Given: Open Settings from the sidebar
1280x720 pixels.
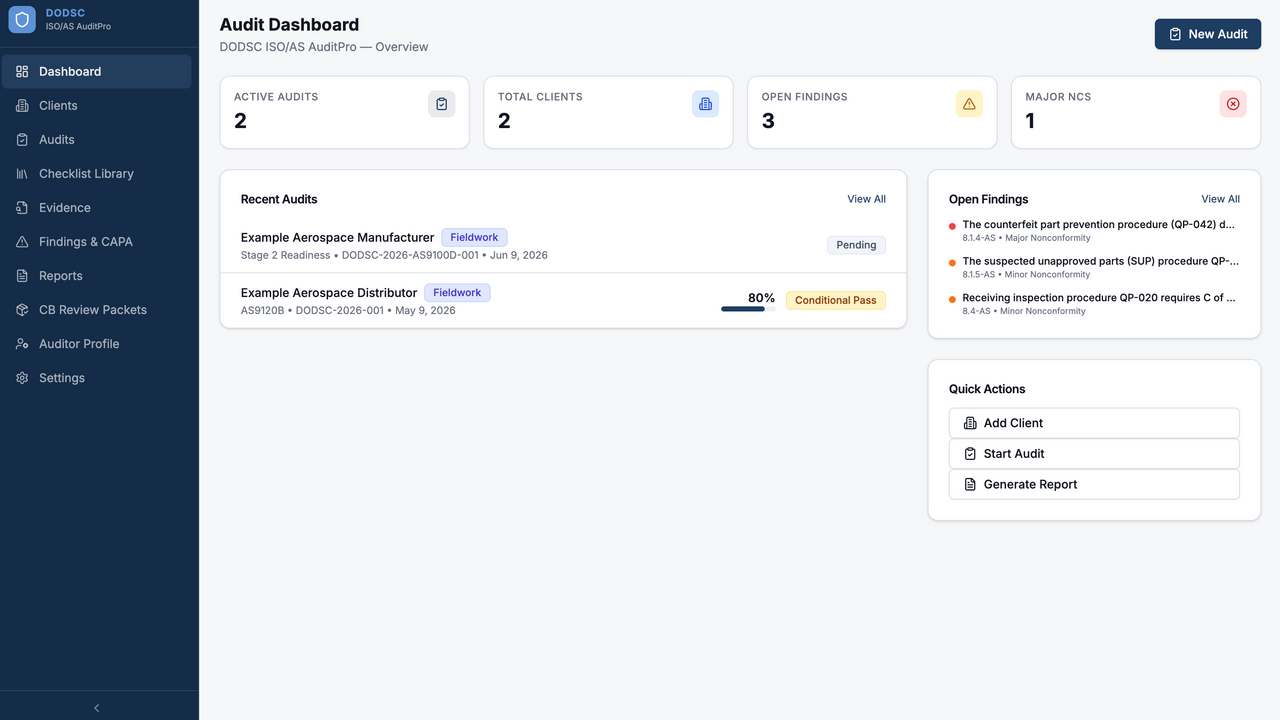Looking at the screenshot, I should click(97, 378).
